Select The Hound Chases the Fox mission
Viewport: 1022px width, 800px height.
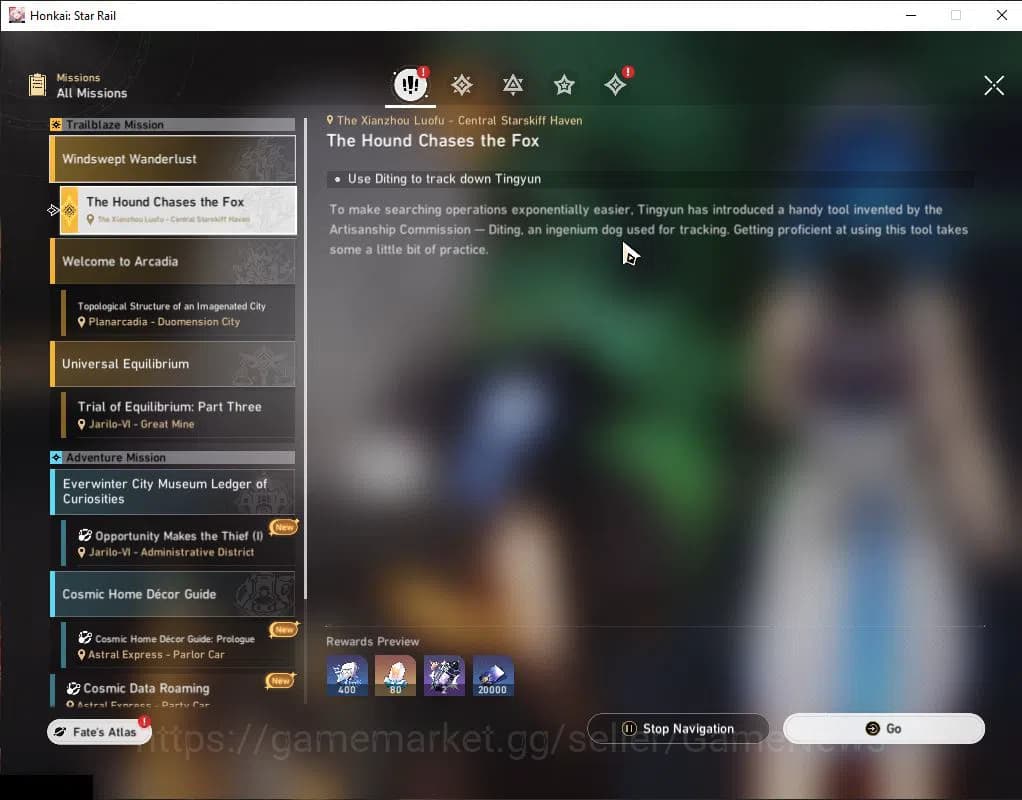pos(178,210)
